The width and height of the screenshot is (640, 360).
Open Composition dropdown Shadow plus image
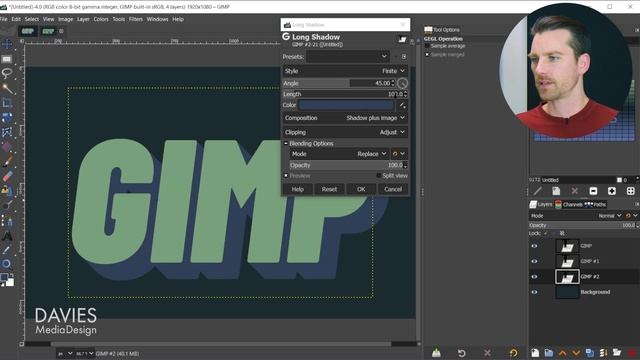345,118
